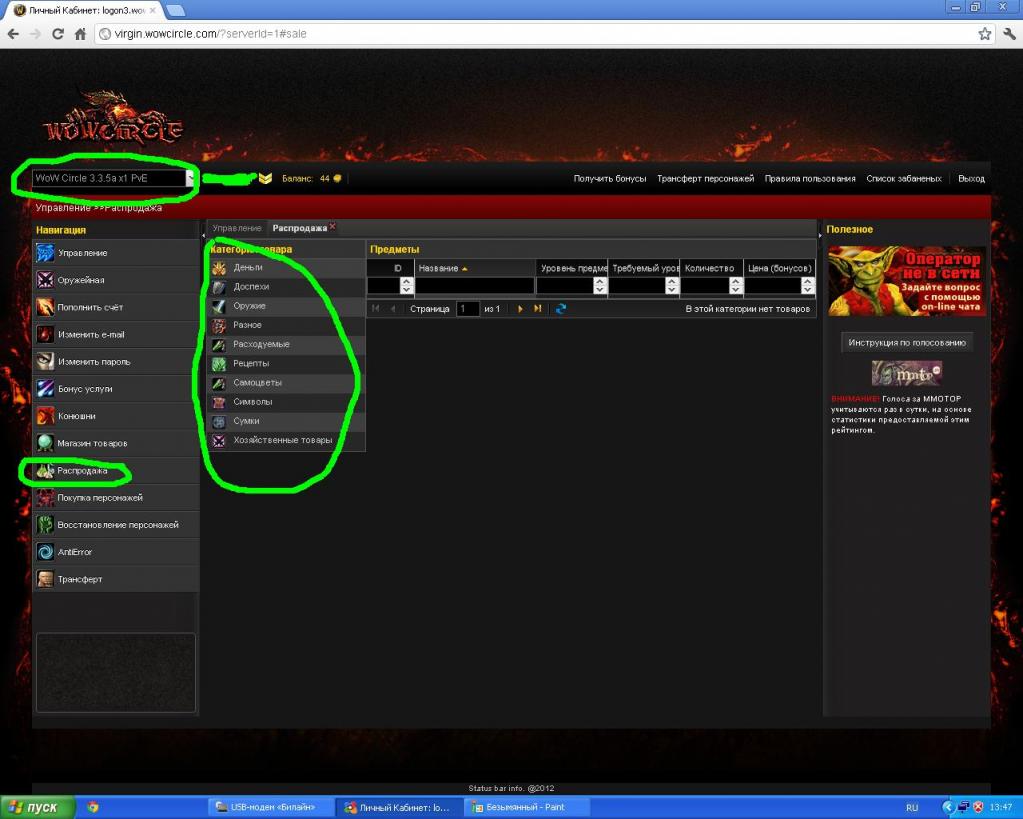Decrease the Количество filter spinner value

point(736,290)
